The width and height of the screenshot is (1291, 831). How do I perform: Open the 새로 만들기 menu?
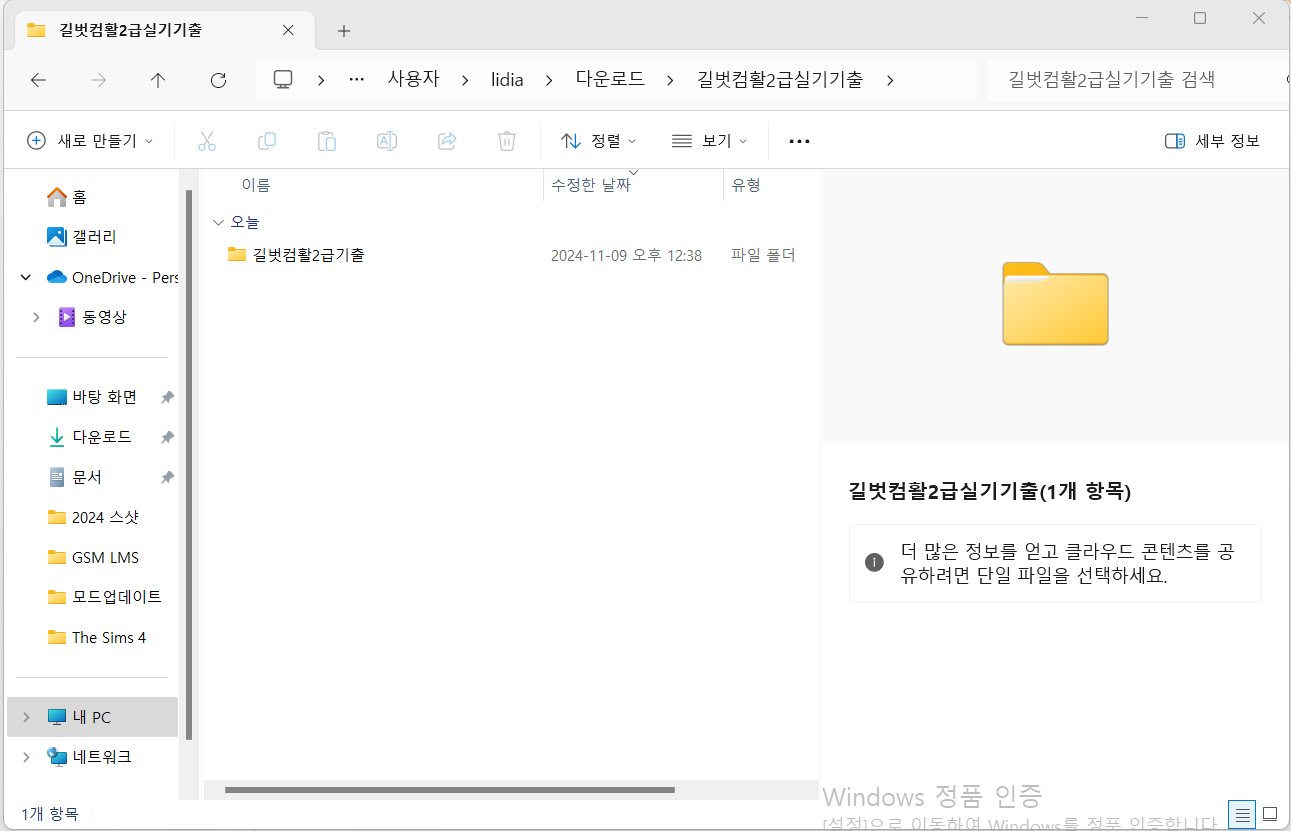90,141
